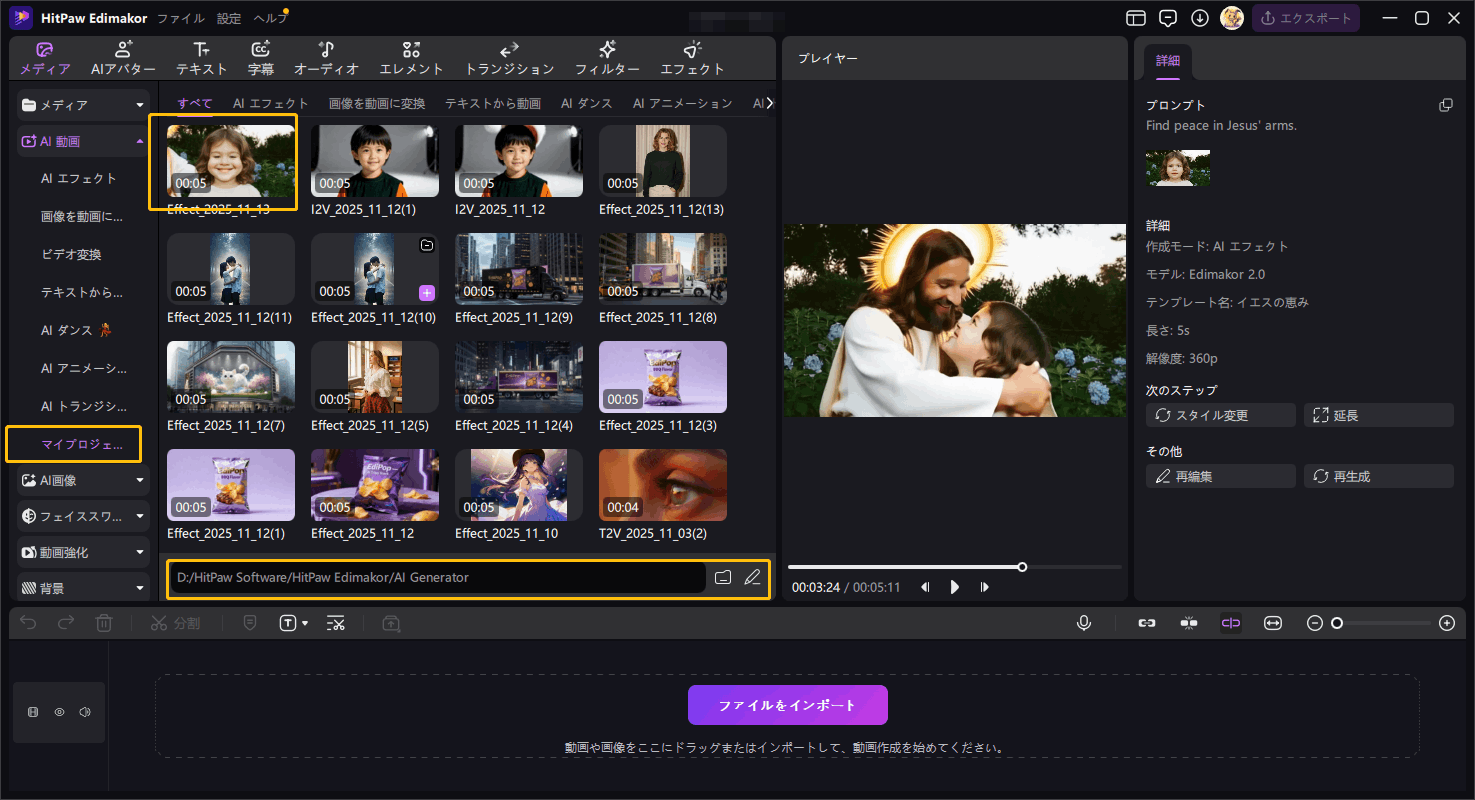
Task: Mute the track with the speaker icon
Action: pyautogui.click(x=85, y=711)
